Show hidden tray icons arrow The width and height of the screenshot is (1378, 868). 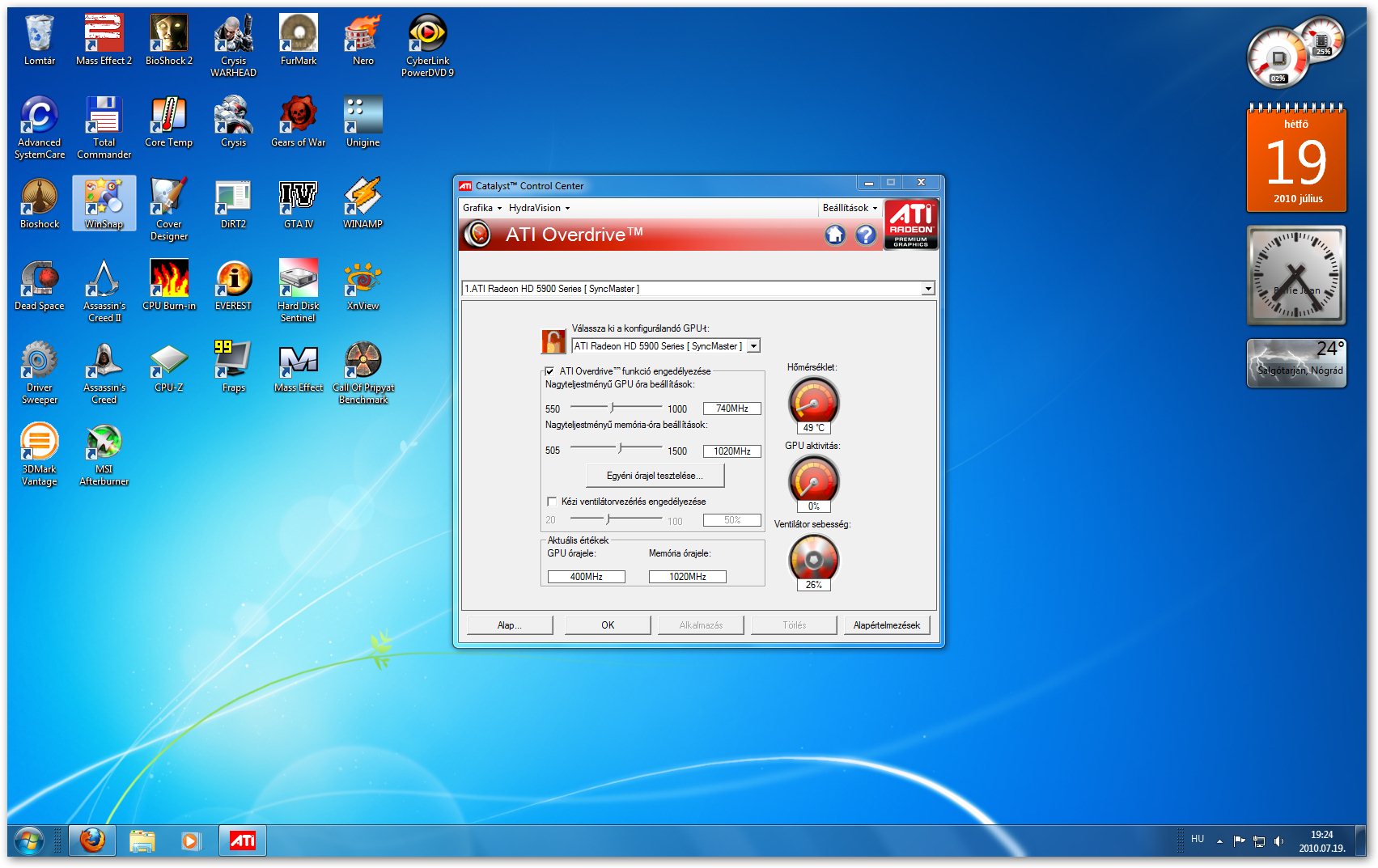coord(1219,841)
